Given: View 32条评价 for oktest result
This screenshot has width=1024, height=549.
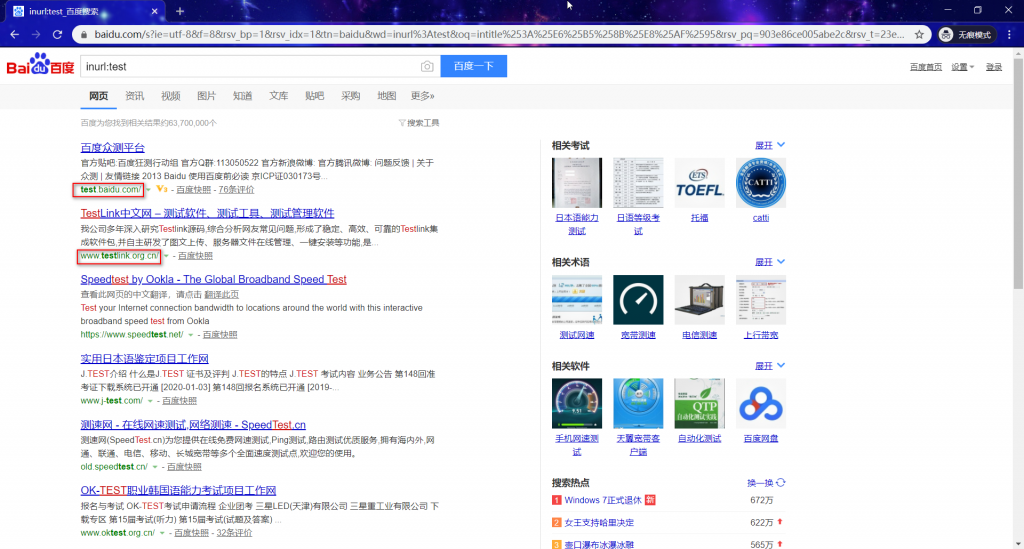Looking at the screenshot, I should 234,533.
